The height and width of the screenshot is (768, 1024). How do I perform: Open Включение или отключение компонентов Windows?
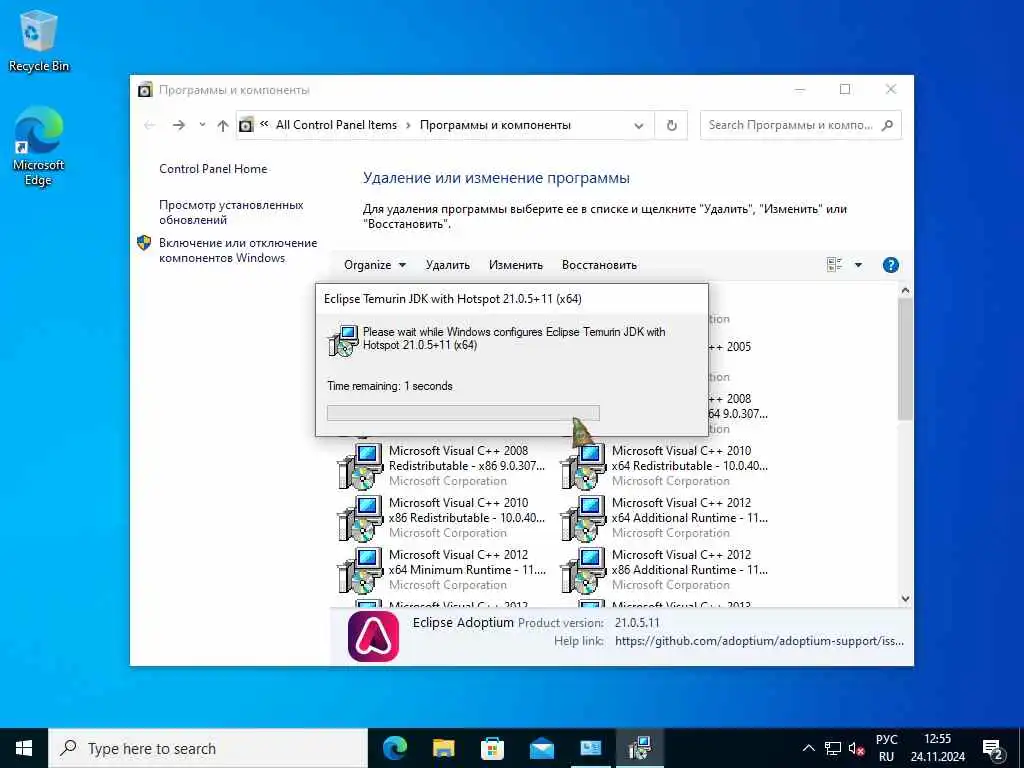pos(238,250)
